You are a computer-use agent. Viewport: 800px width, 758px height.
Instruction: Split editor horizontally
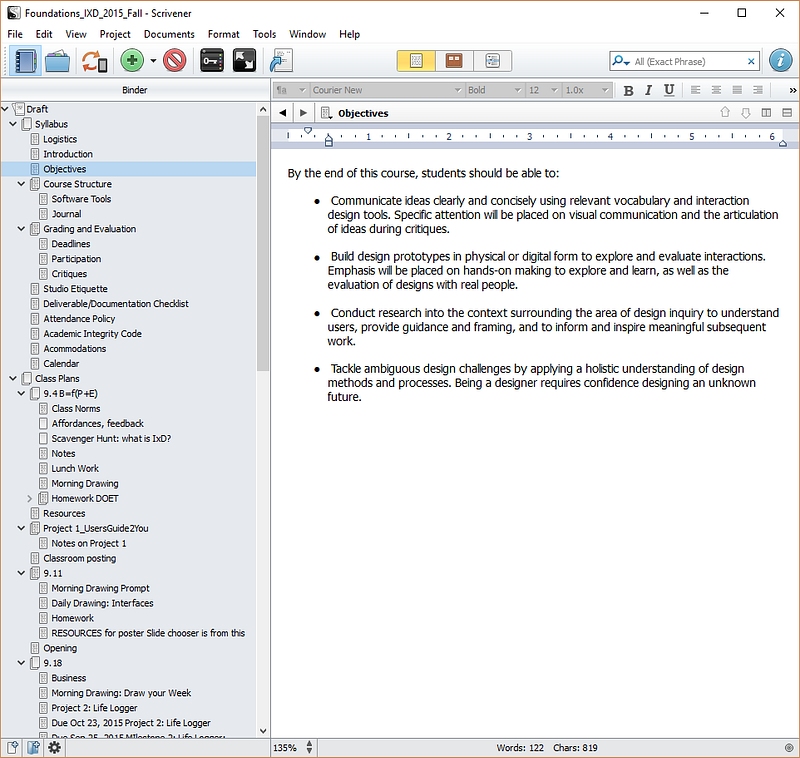pyautogui.click(x=787, y=112)
